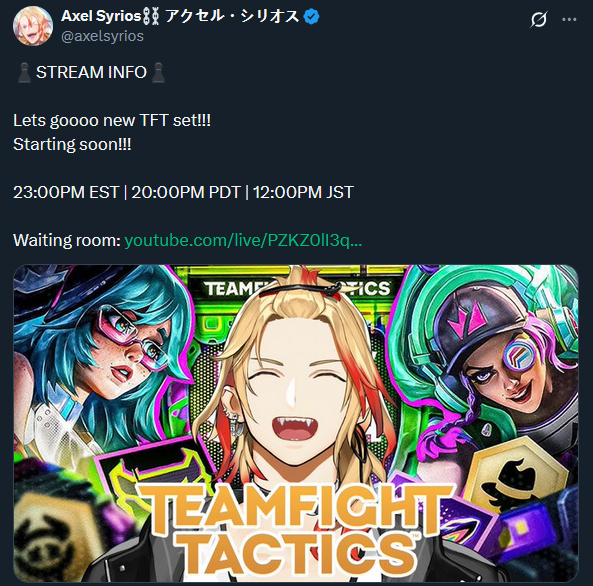This screenshot has width=593, height=586.
Task: Click the Japanese name アクセル・シリオス
Action: point(232,16)
